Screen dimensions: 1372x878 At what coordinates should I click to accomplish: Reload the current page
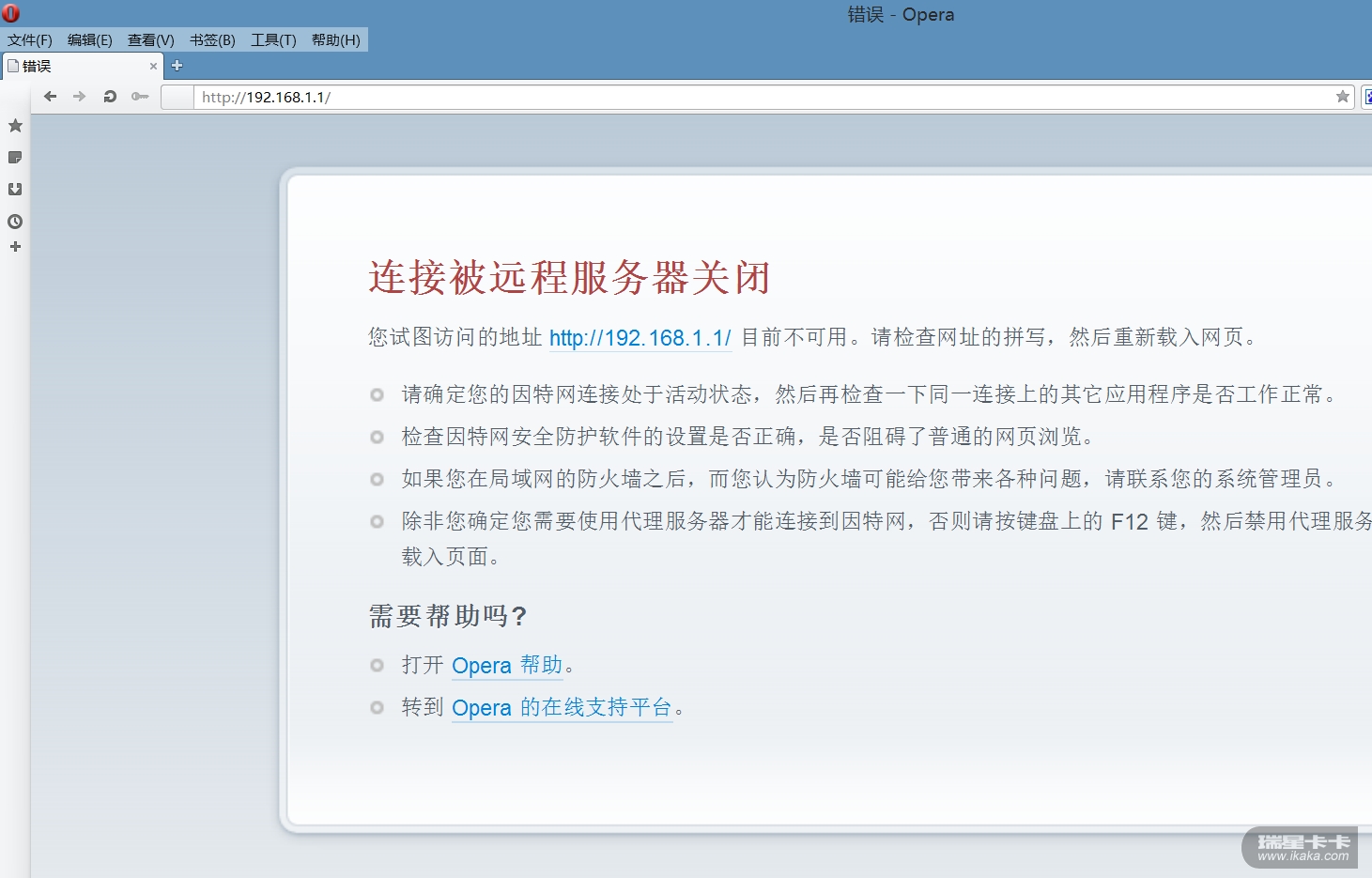(x=110, y=97)
